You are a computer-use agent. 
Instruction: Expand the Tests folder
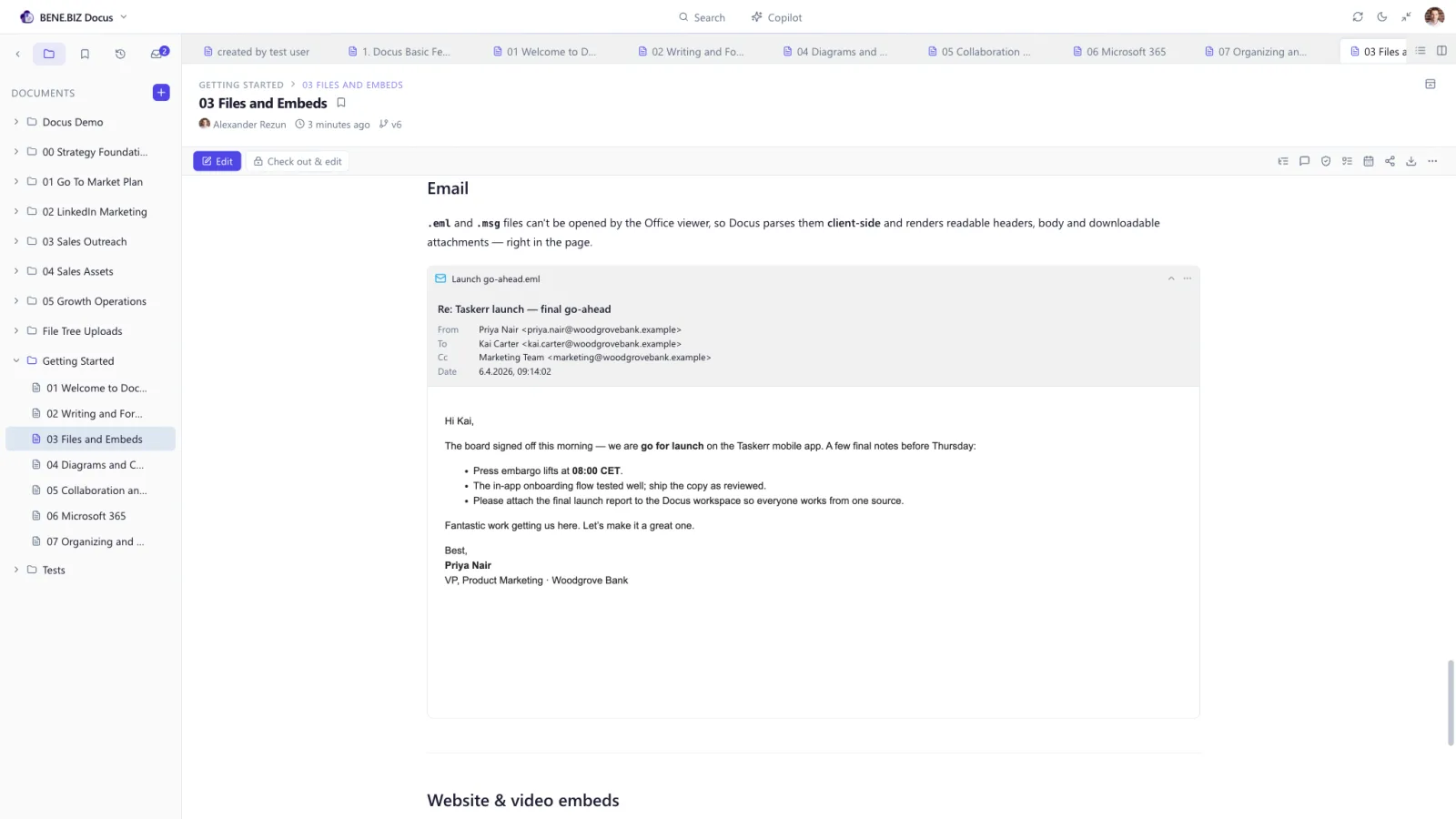point(16,570)
